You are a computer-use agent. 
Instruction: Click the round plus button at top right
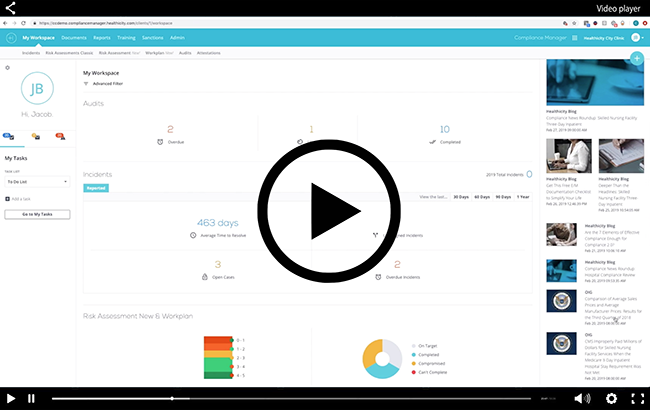pyautogui.click(x=637, y=58)
